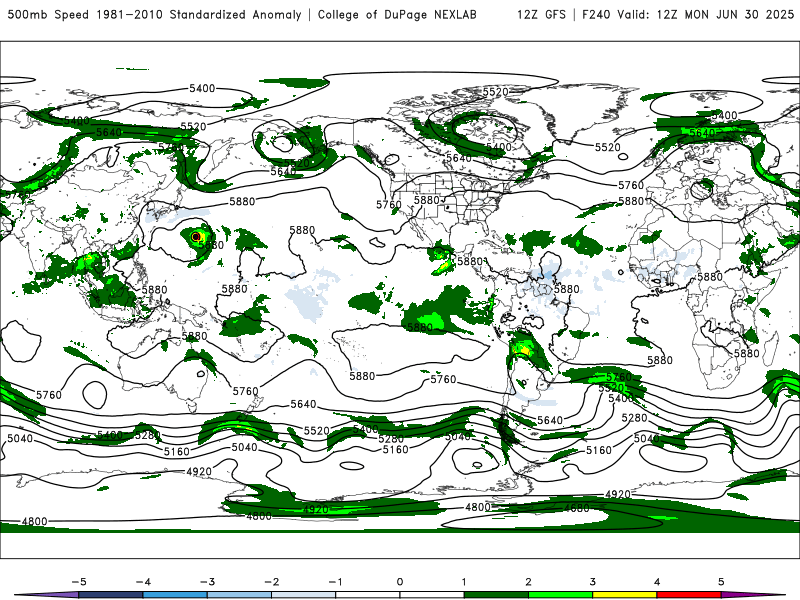
Task: Pick the light blue -3 to -2 legend swatch
Action: 239,595
